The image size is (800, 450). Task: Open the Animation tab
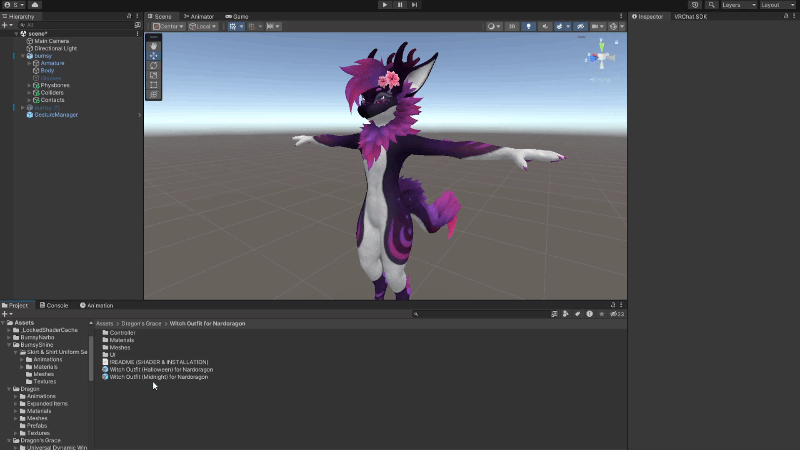[96, 306]
